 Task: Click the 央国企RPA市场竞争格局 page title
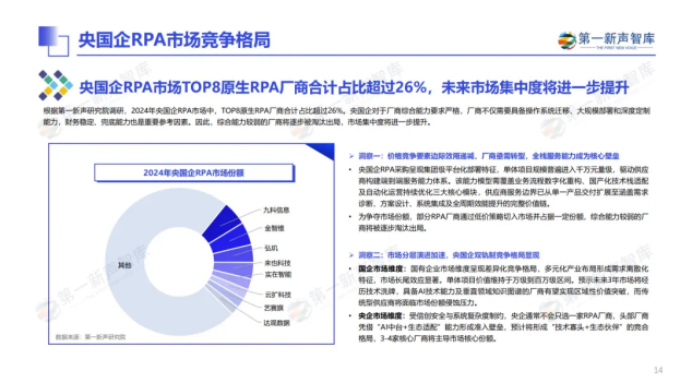coord(174,40)
